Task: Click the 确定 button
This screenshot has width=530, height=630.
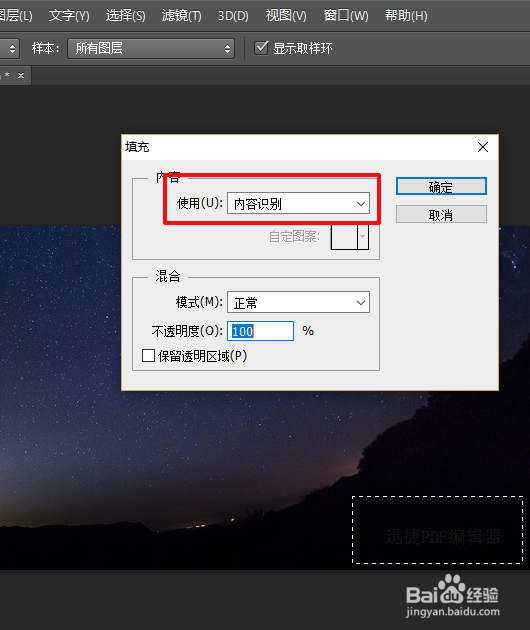Action: tap(441, 187)
